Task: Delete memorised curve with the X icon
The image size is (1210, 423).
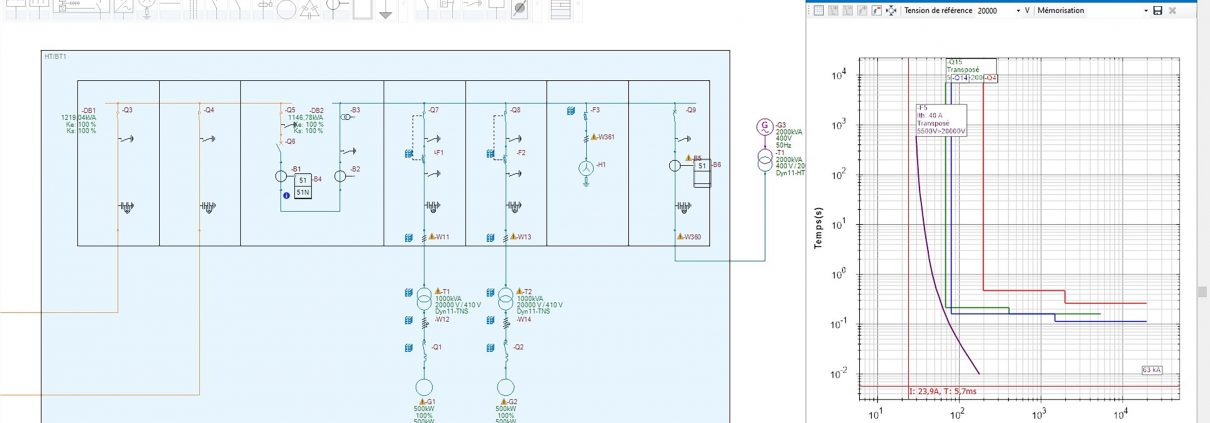Action: pyautogui.click(x=1173, y=10)
